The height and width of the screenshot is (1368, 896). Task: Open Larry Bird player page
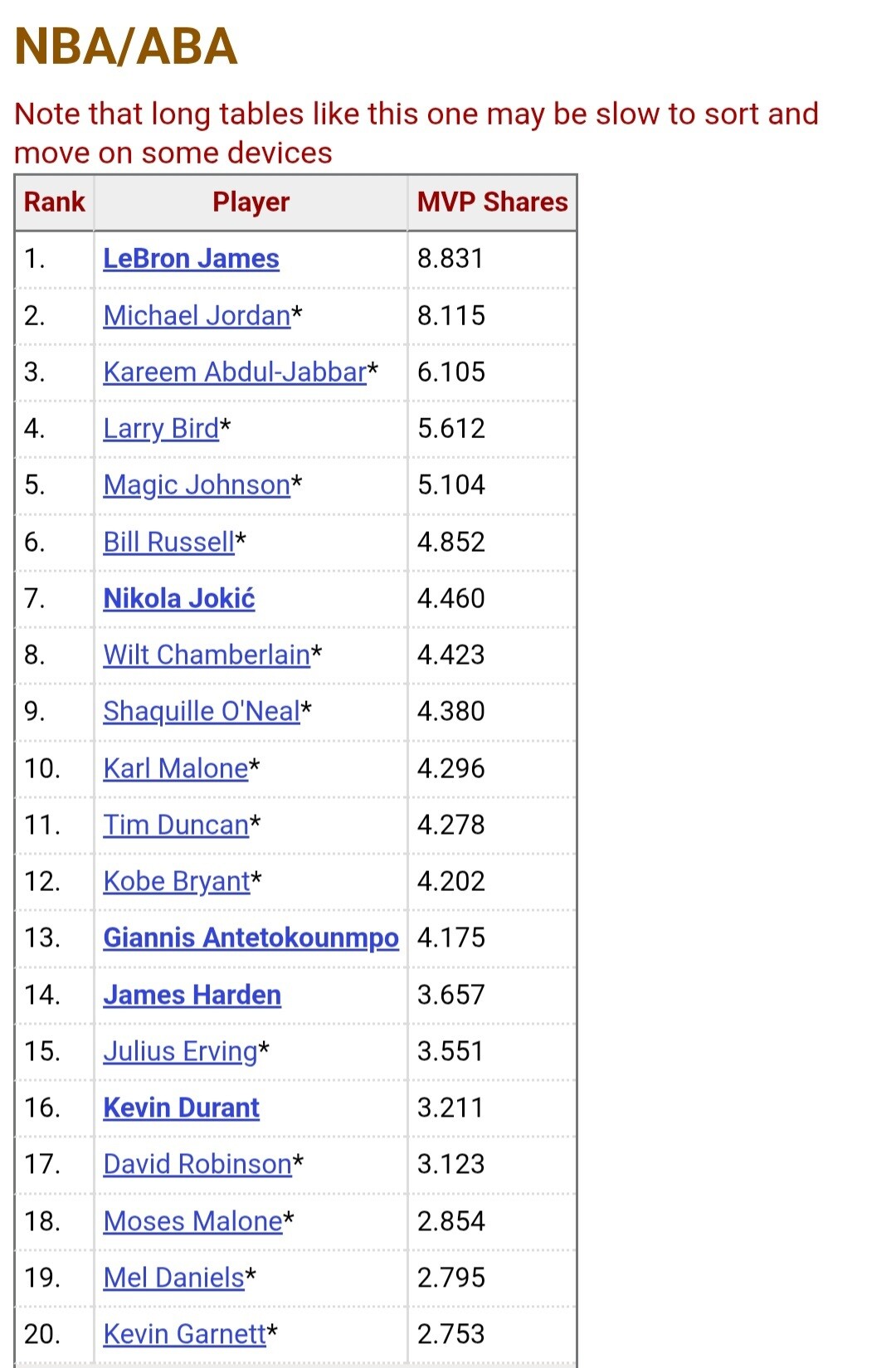[161, 428]
